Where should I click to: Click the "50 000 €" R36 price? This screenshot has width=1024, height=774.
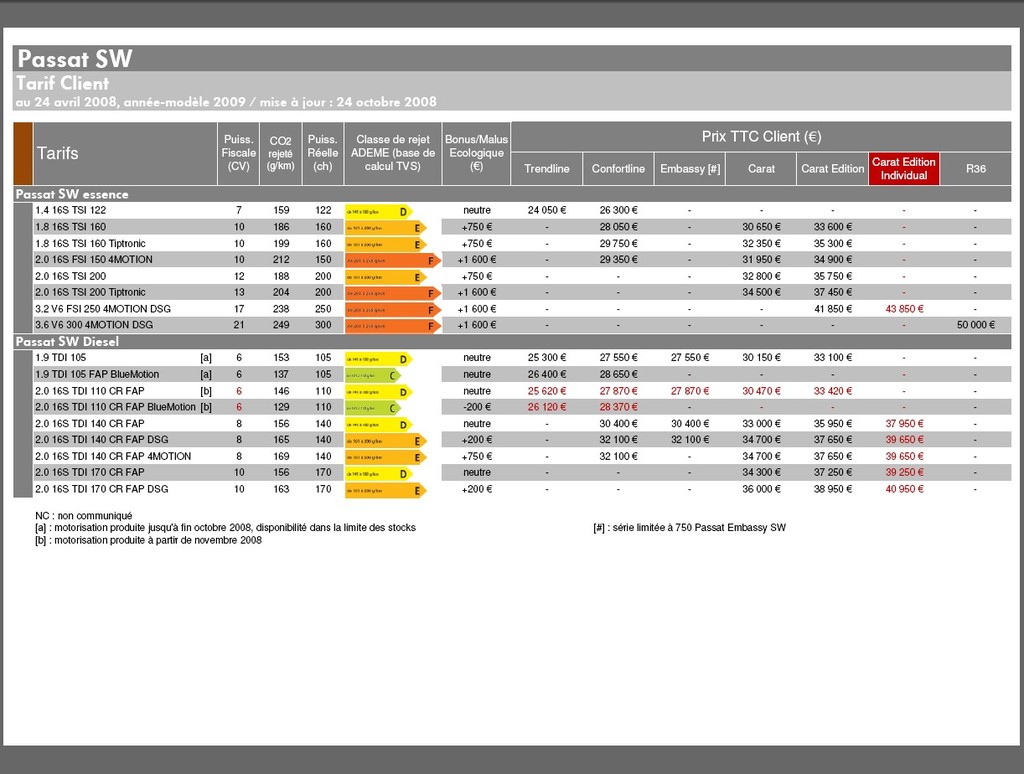pos(976,325)
